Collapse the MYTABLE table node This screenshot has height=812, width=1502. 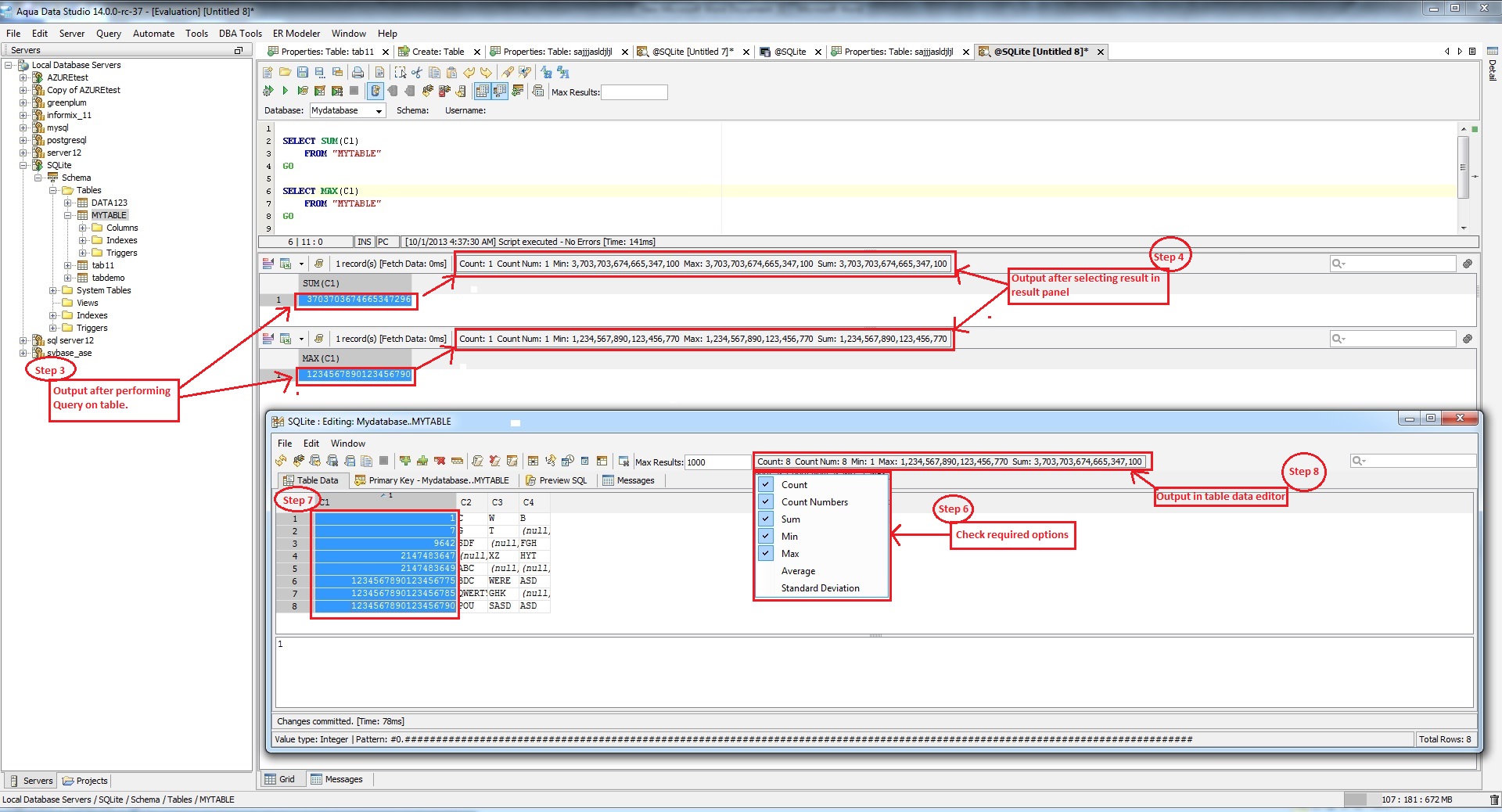click(x=68, y=215)
